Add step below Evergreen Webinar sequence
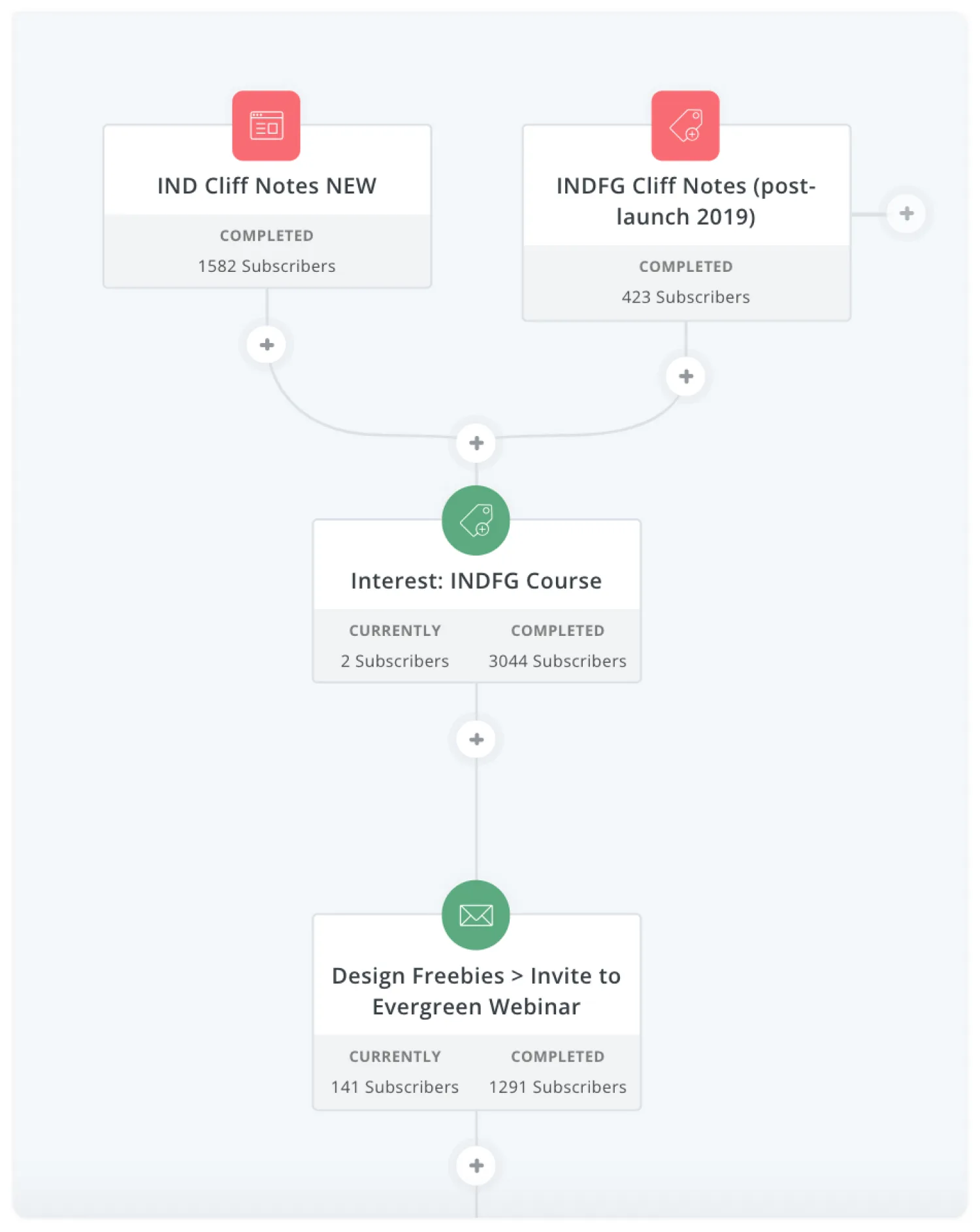The width and height of the screenshot is (980, 1232). [476, 1165]
